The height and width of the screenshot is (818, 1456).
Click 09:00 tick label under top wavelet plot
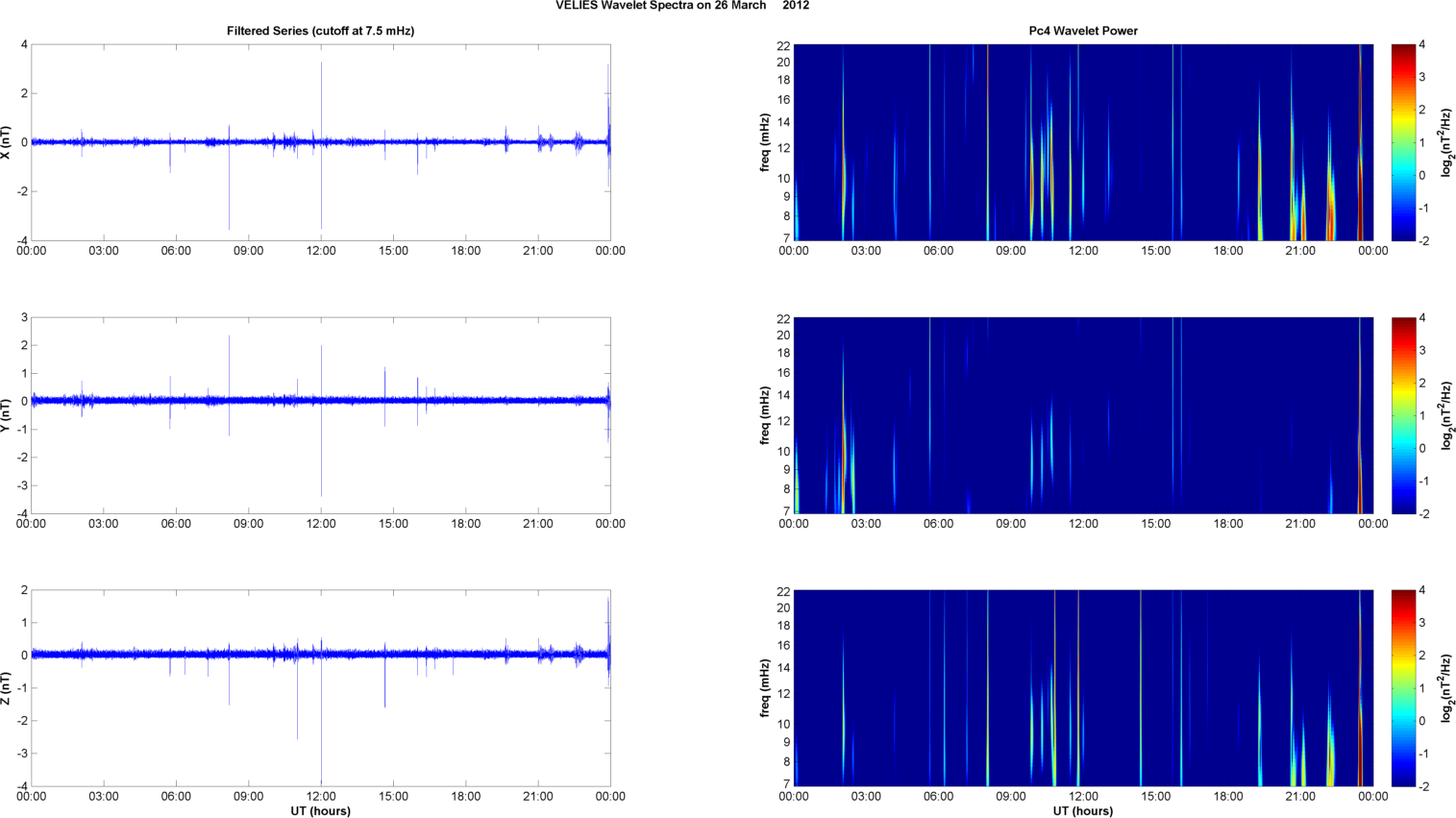[x=1011, y=251]
